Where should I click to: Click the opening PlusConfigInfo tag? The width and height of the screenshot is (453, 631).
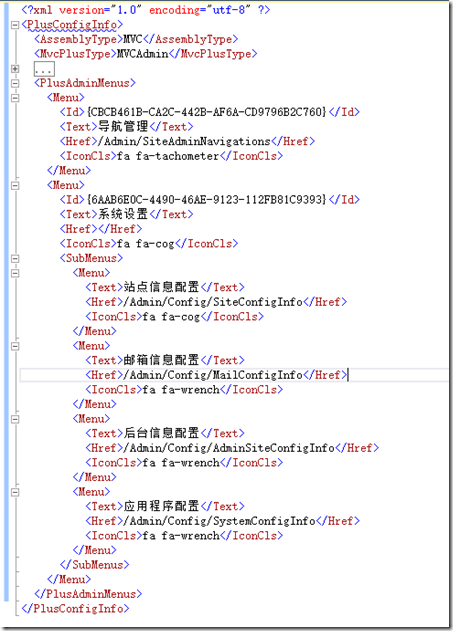coord(72,25)
